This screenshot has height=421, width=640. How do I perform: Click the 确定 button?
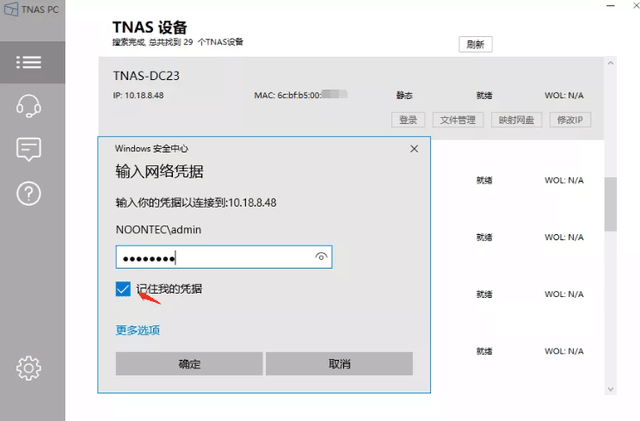189,363
